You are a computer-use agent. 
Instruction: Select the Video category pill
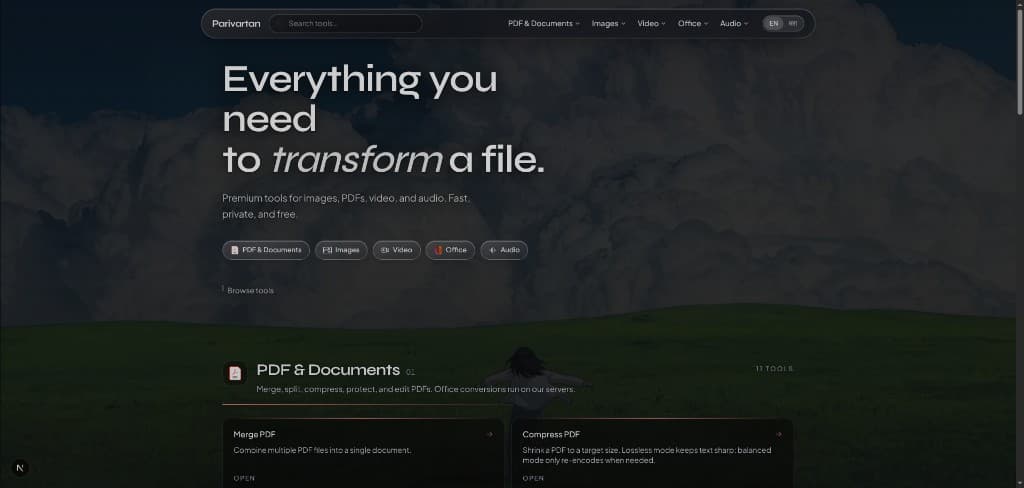[396, 250]
